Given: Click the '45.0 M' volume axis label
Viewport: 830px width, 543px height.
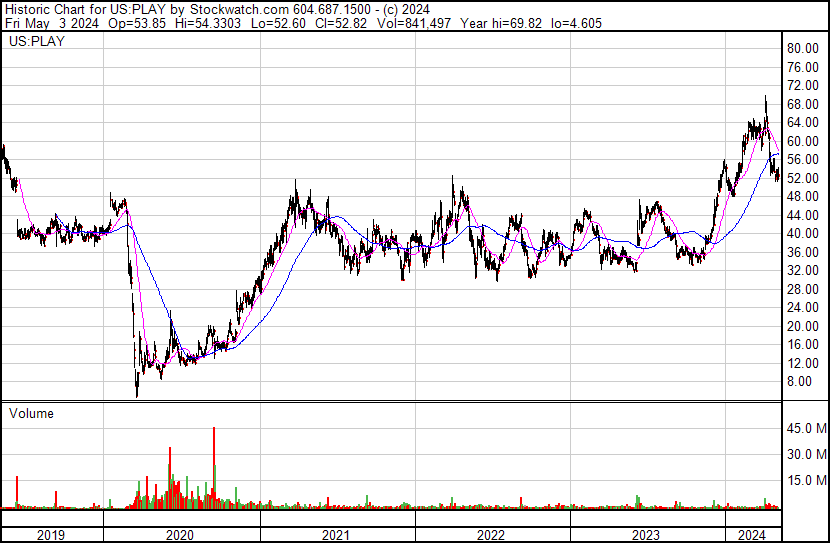Looking at the screenshot, I should tap(807, 428).
